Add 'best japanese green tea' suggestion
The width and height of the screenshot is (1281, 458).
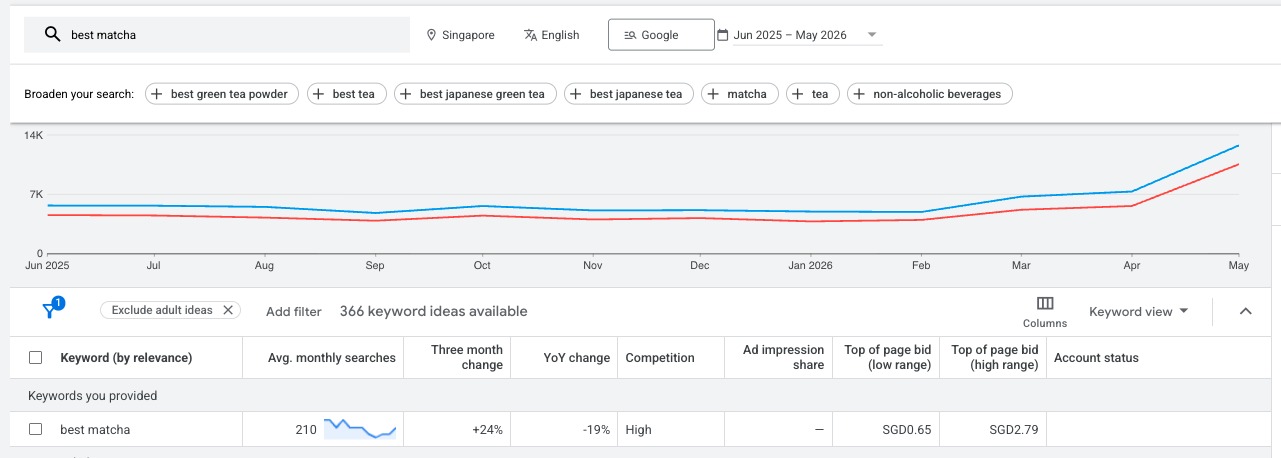pyautogui.click(x=474, y=94)
